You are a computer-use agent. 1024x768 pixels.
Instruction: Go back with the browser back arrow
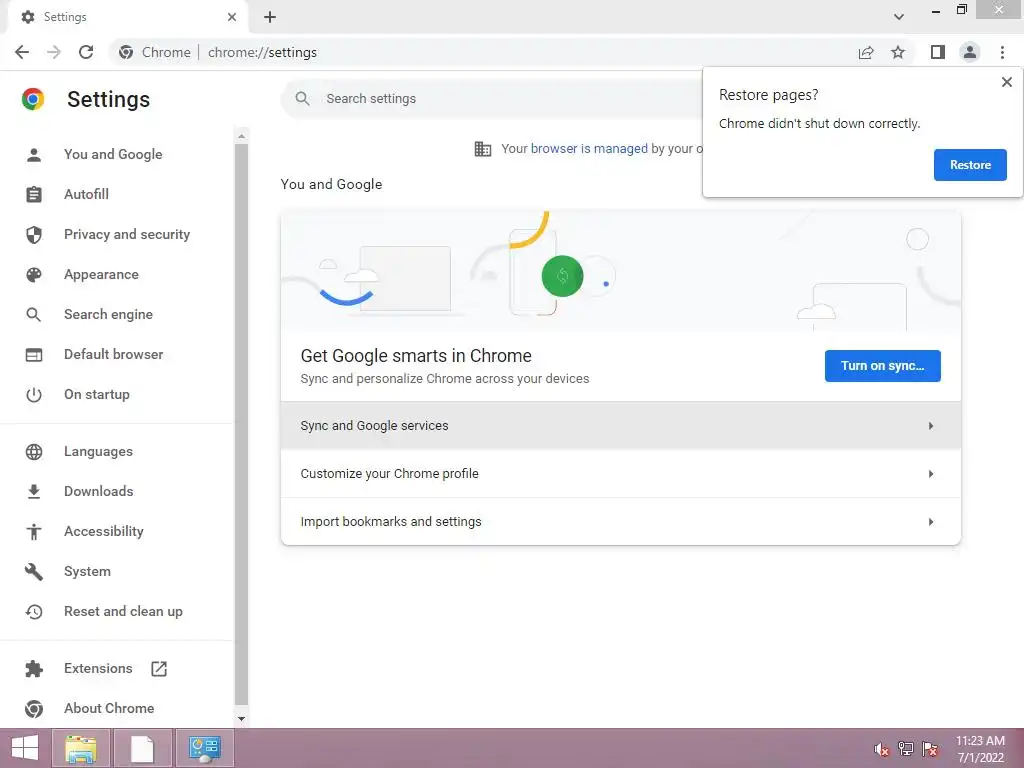[x=22, y=52]
